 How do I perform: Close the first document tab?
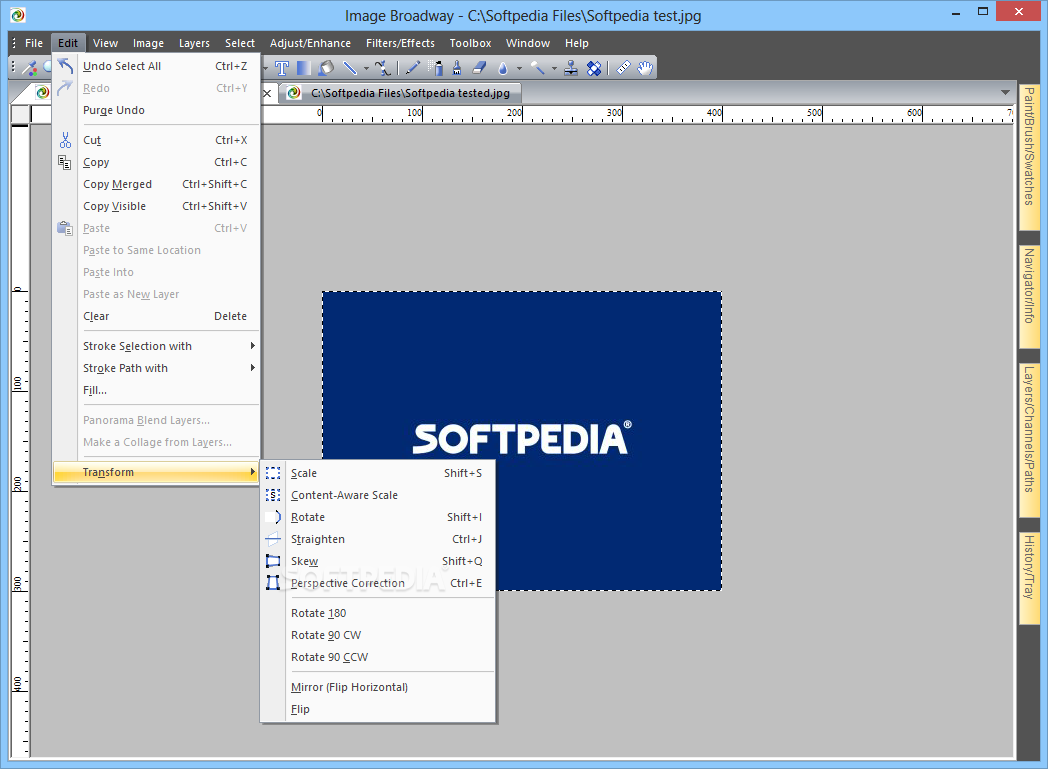click(x=267, y=94)
